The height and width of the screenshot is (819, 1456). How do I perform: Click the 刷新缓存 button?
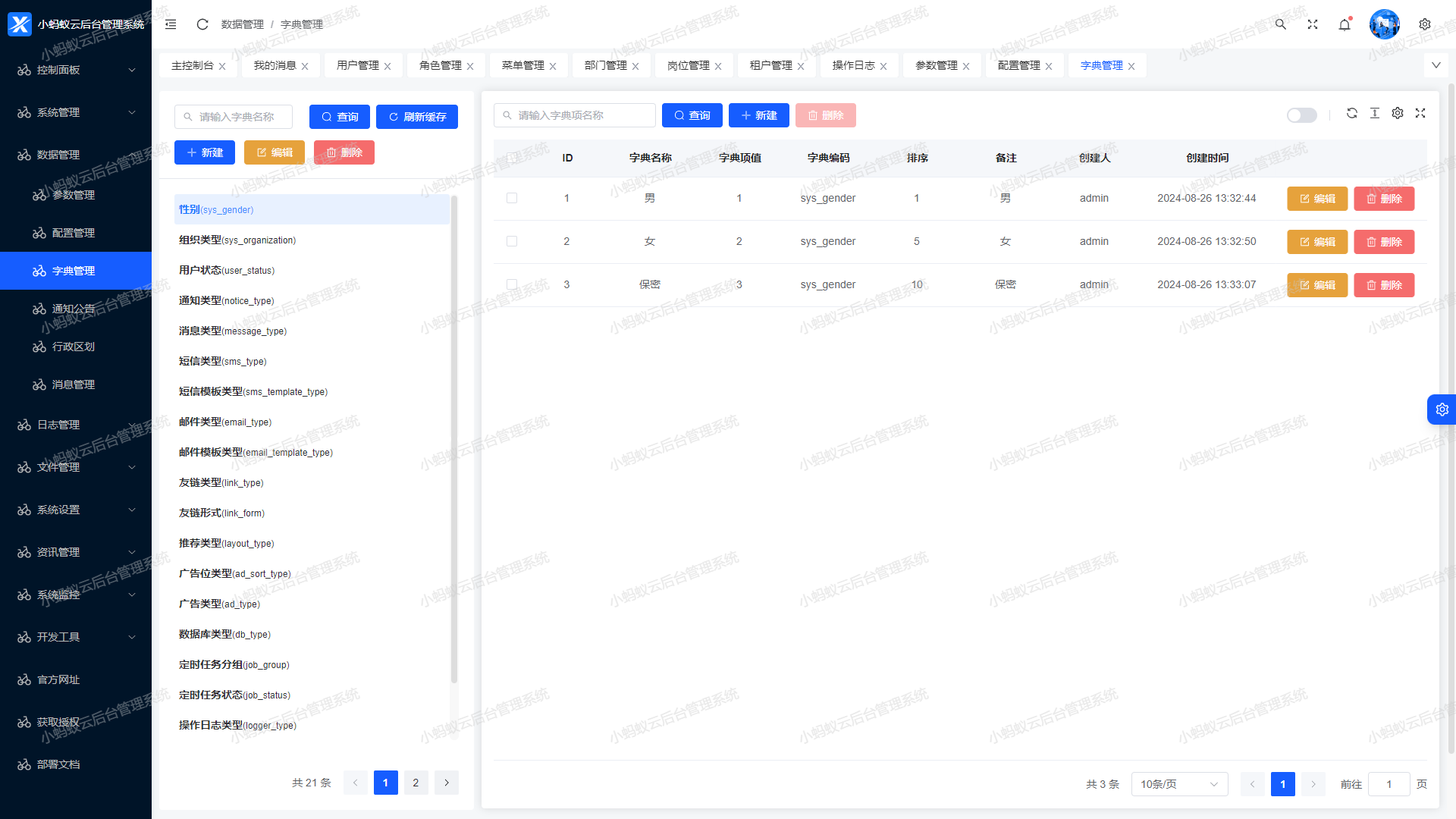(417, 117)
